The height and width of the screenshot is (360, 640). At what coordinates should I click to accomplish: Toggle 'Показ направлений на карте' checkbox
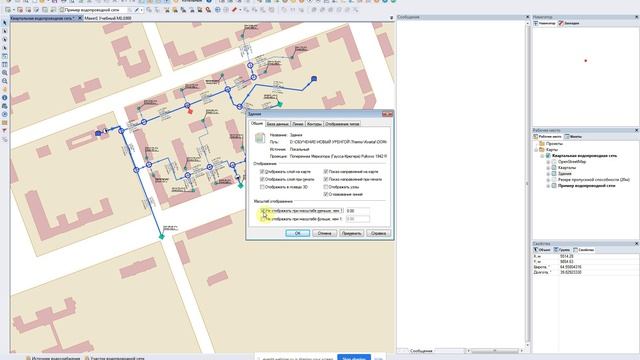click(326, 172)
